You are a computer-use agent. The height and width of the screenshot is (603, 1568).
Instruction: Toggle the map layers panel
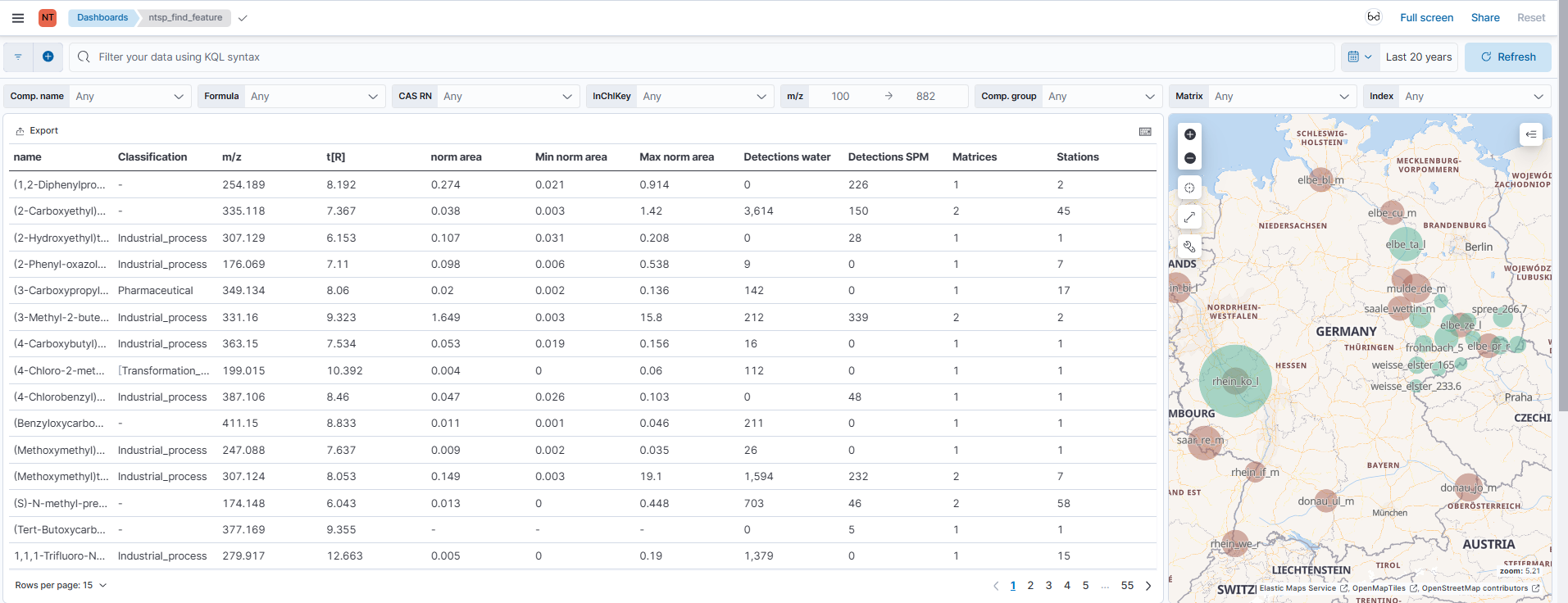[x=1530, y=134]
